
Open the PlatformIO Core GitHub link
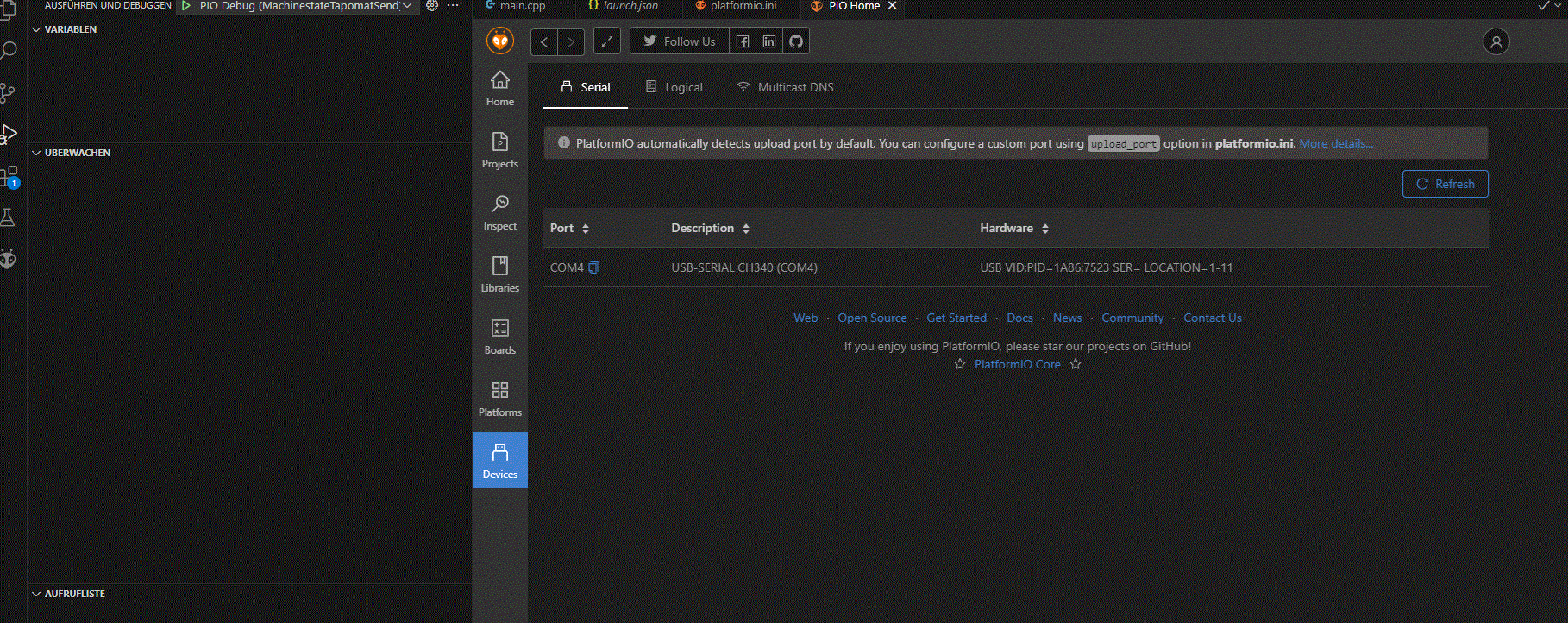point(1018,365)
